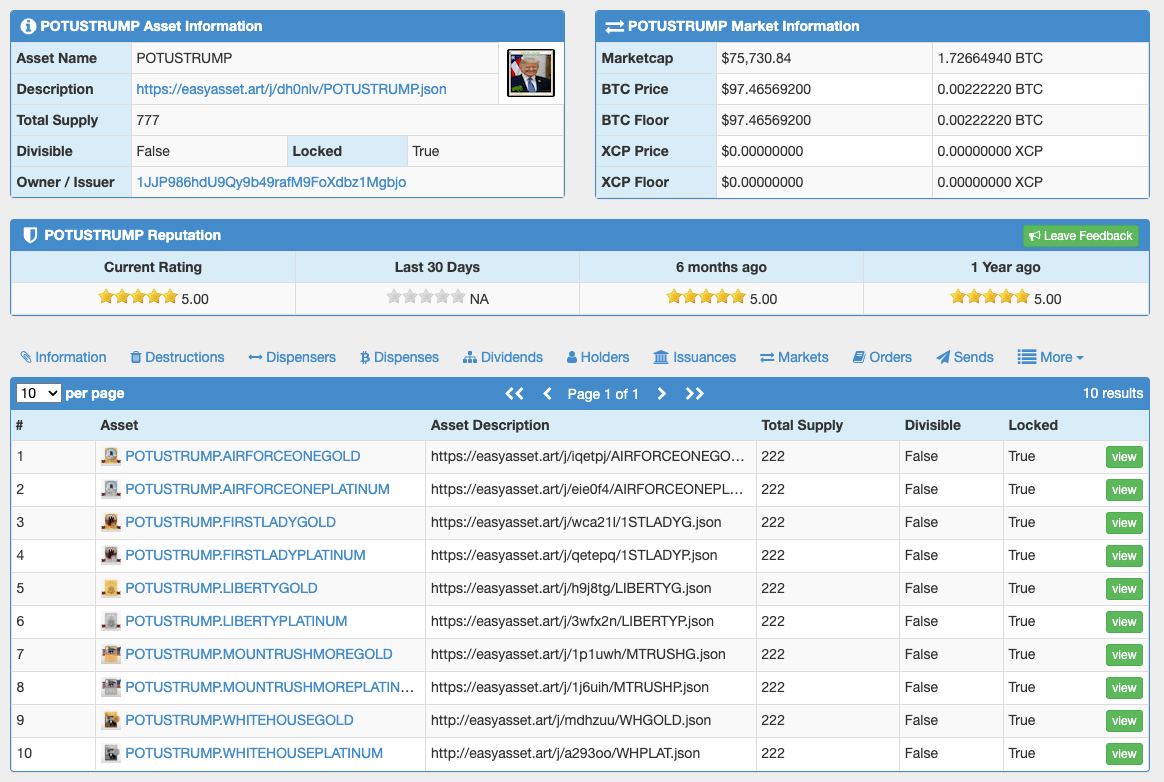Screen dimensions: 1164x782
Task: Expand the More dropdown menu
Action: coord(1050,357)
